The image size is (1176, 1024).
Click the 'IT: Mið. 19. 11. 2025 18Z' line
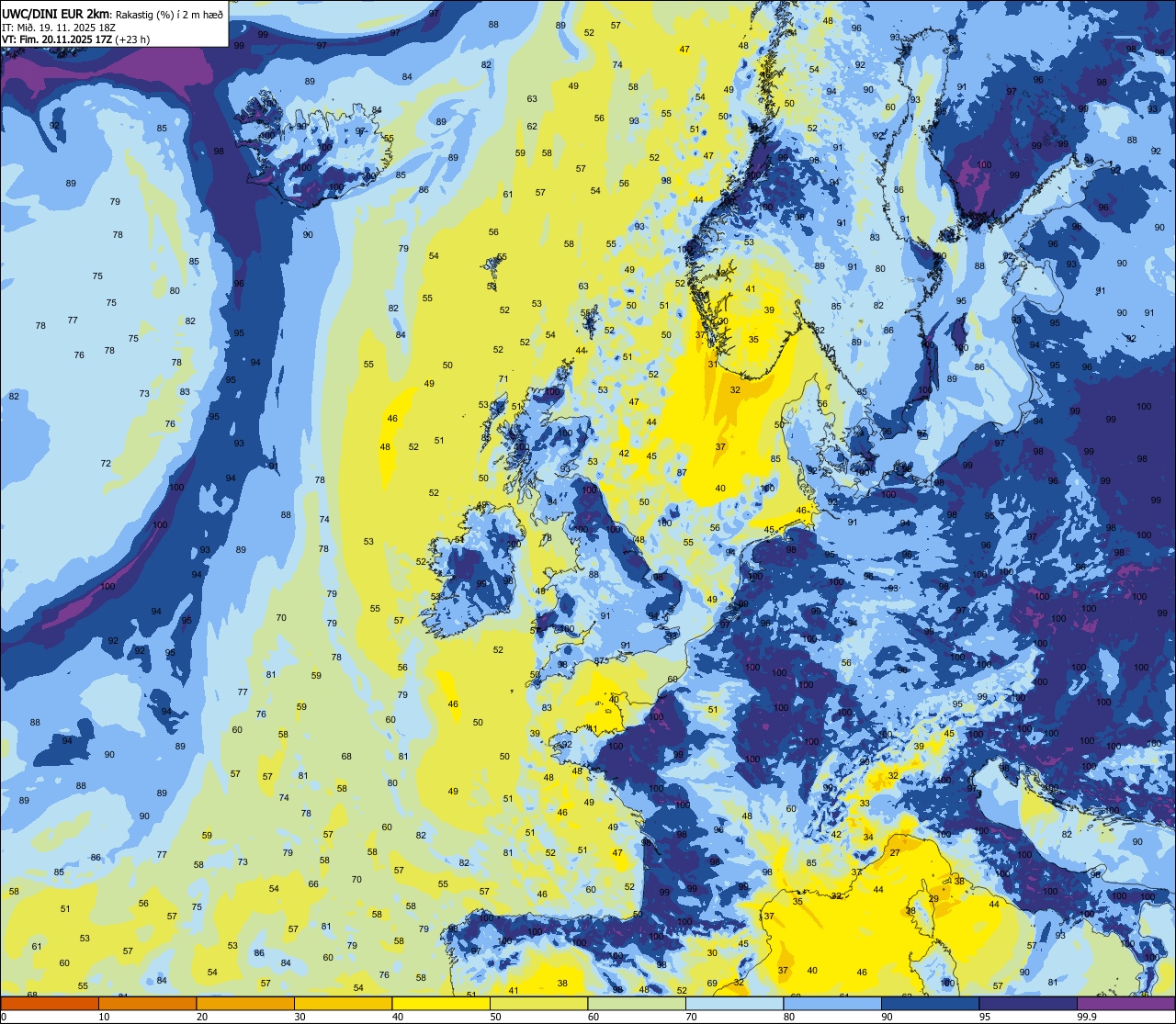click(x=59, y=27)
